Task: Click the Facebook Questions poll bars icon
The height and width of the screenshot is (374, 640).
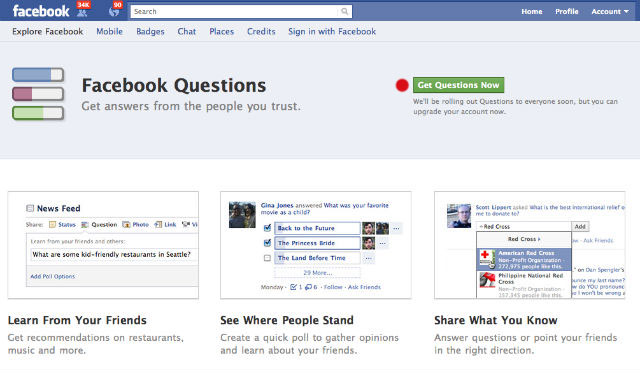Action: [x=38, y=94]
